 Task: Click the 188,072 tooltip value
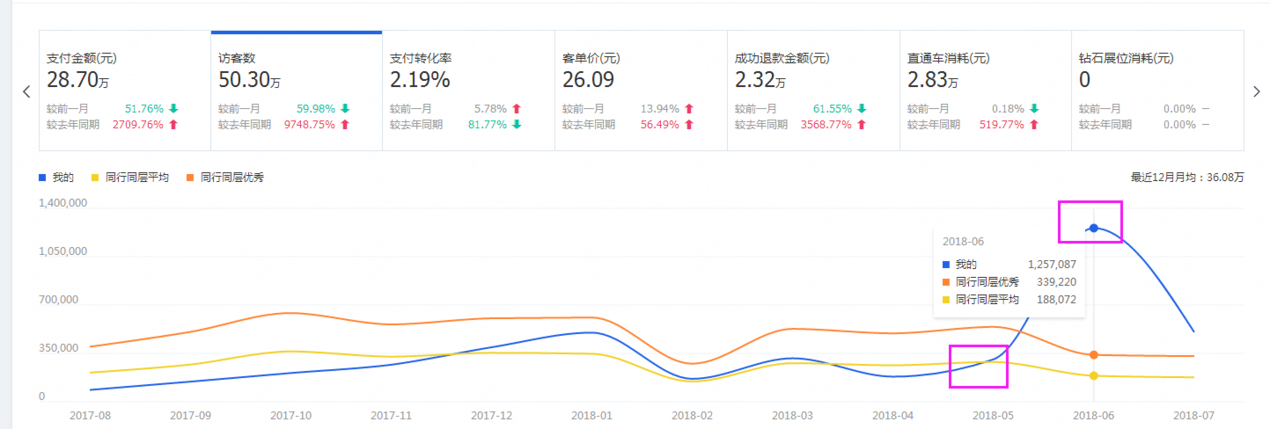(1056, 299)
